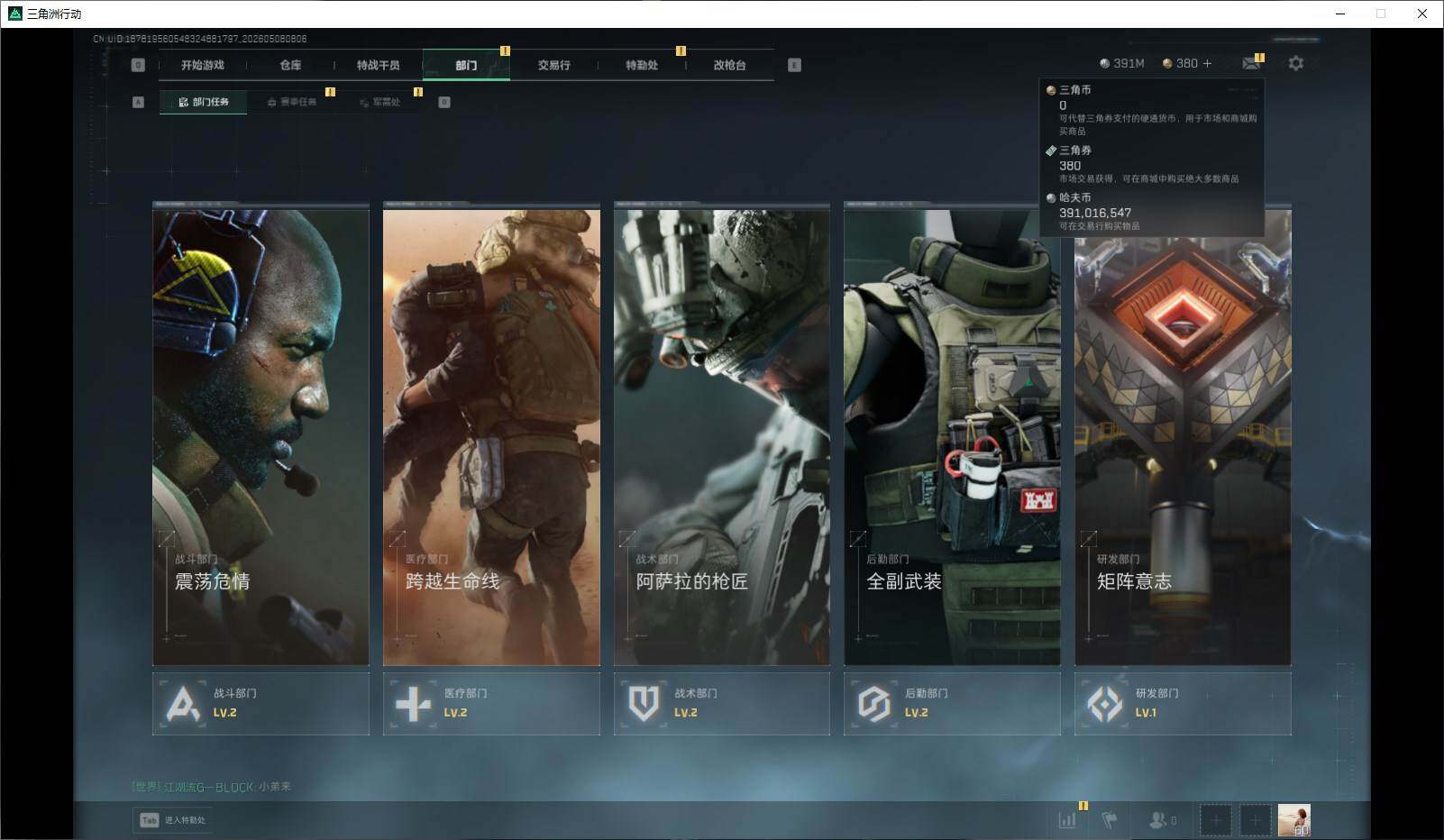Screen dimensions: 1444x840
Task: Click the 三角券 ticket icon in tooltip
Action: 1051,151
